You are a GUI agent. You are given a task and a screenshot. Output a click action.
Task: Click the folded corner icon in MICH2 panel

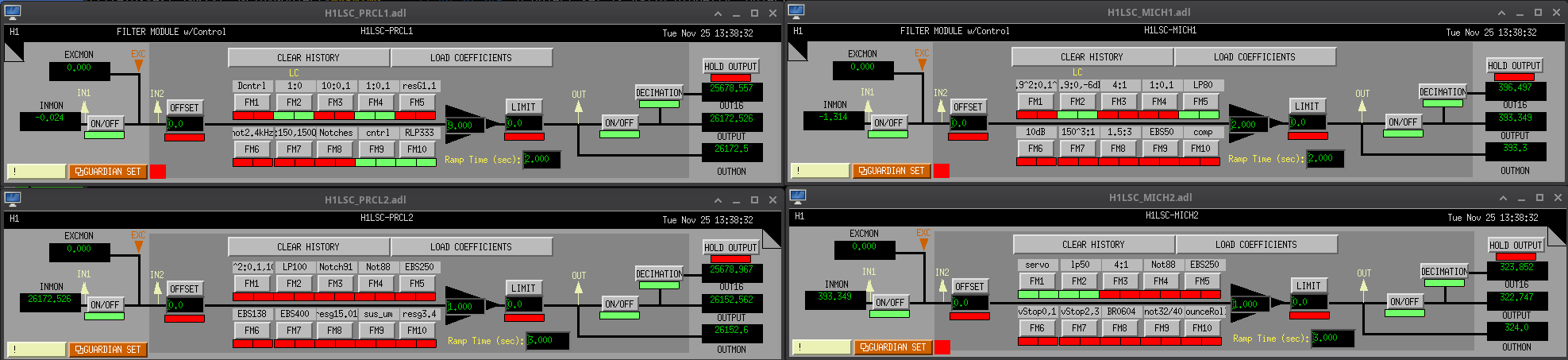799,234
